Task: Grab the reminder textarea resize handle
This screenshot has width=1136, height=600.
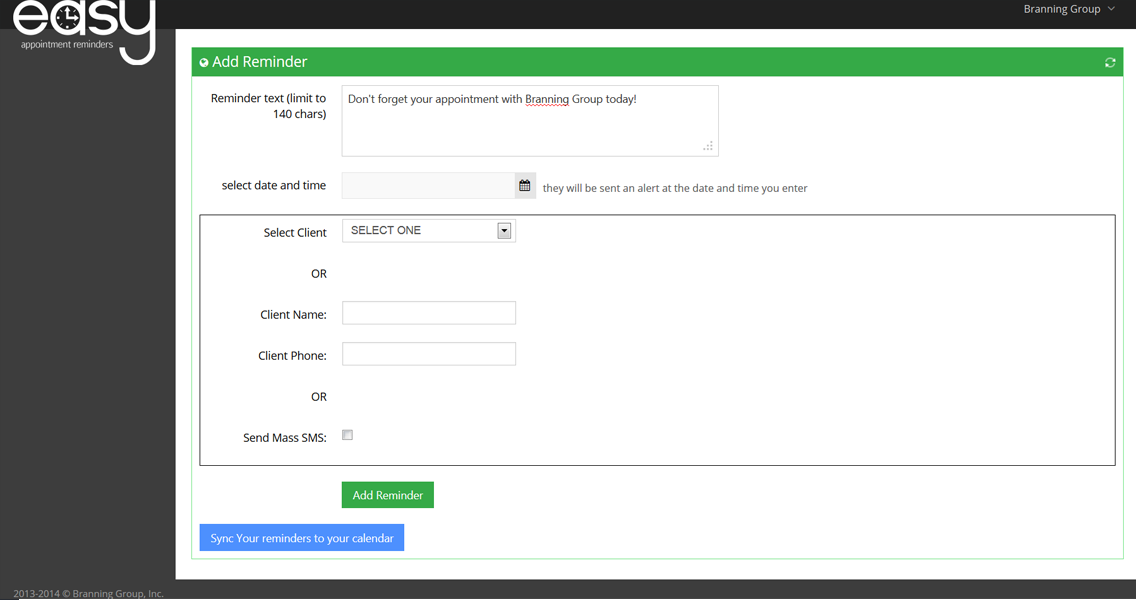Action: 708,146
